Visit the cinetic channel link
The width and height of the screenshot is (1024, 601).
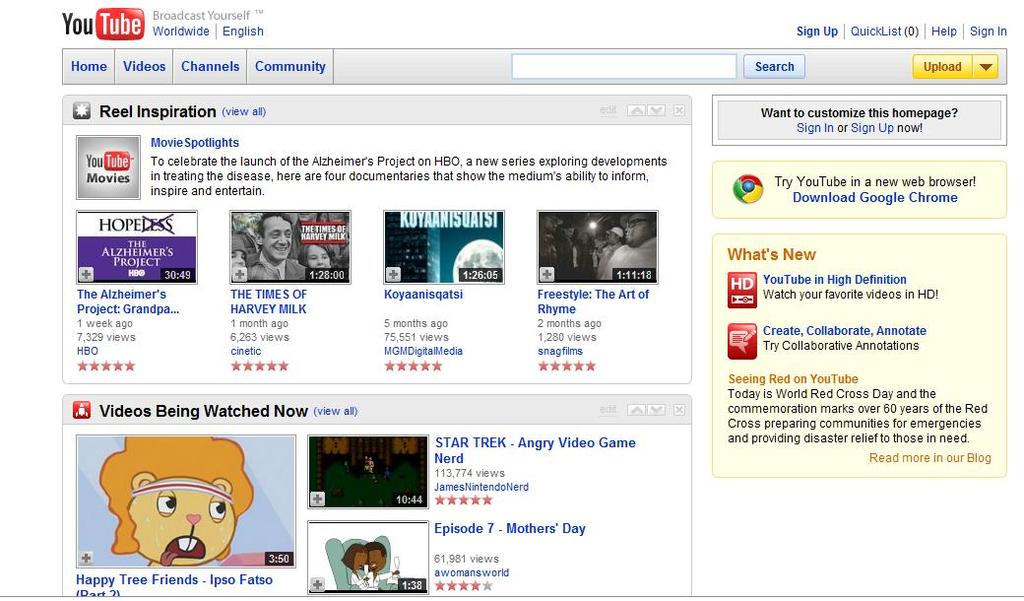246,351
